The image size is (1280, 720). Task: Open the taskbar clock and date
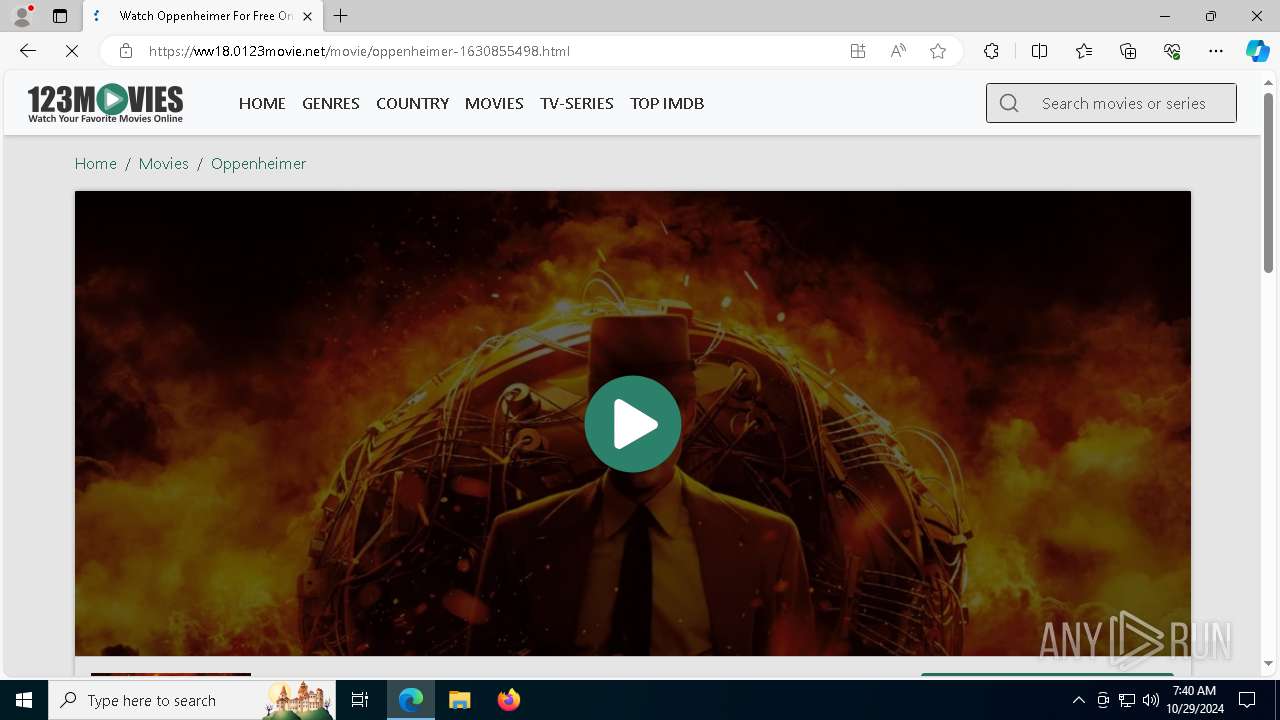(x=1194, y=700)
